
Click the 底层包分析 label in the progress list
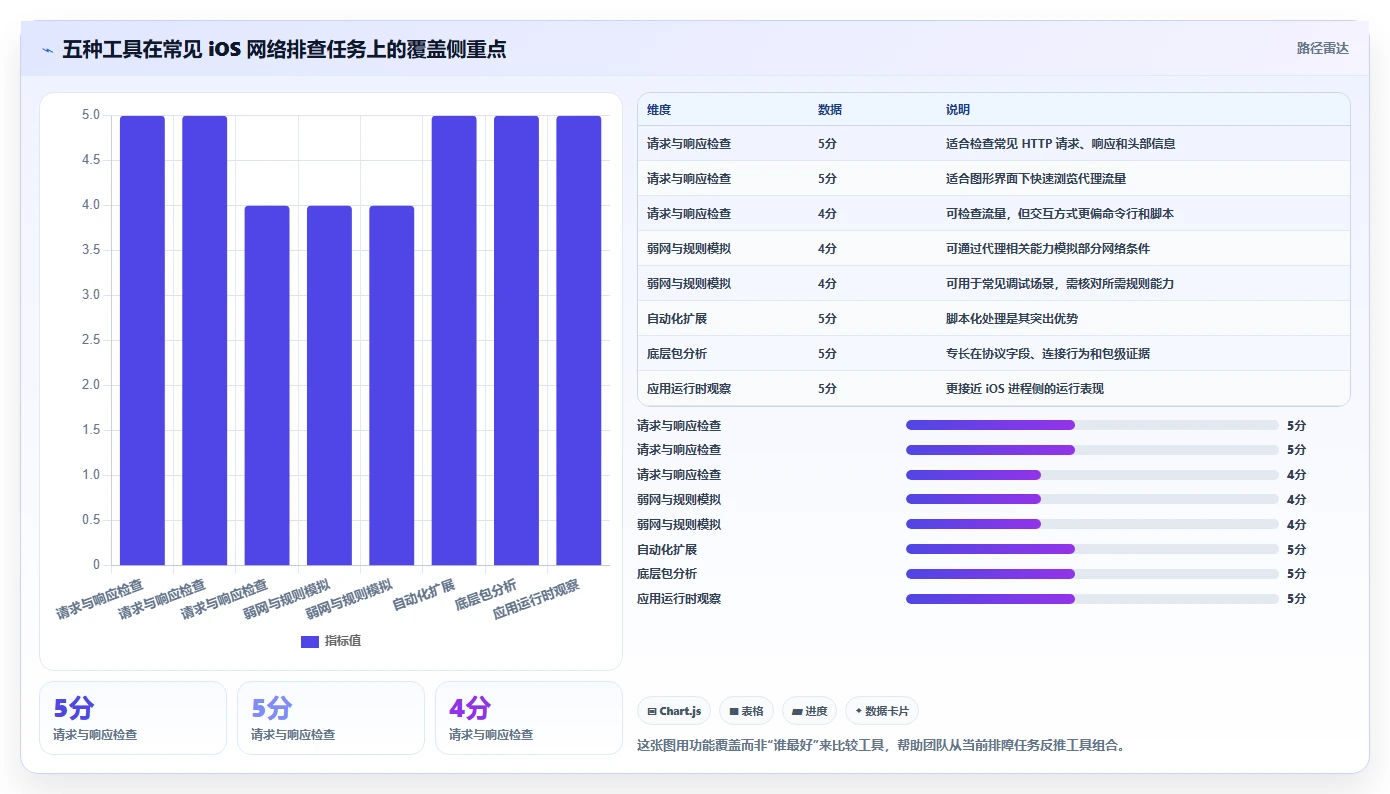click(x=667, y=574)
